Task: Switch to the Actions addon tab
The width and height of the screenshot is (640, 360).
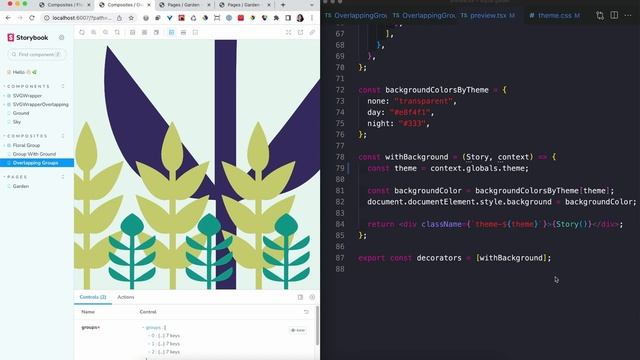Action: point(126,297)
